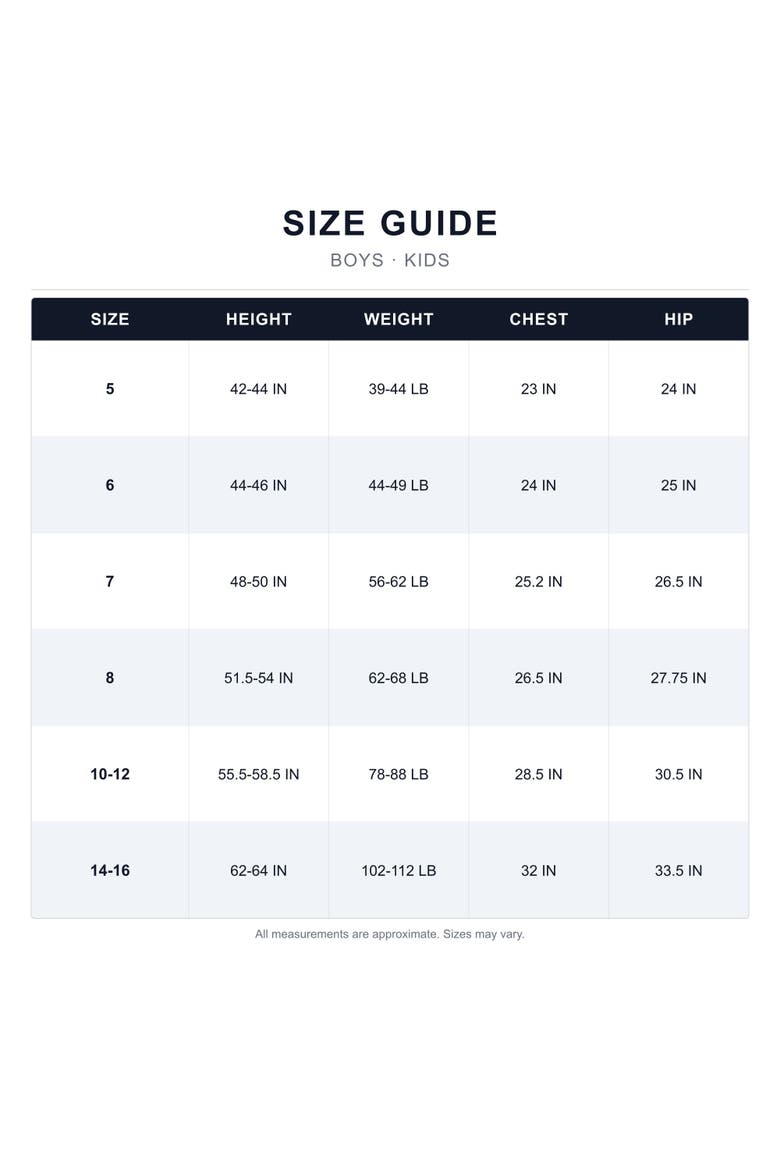
Task: Click the HEIGHT column header
Action: click(258, 319)
